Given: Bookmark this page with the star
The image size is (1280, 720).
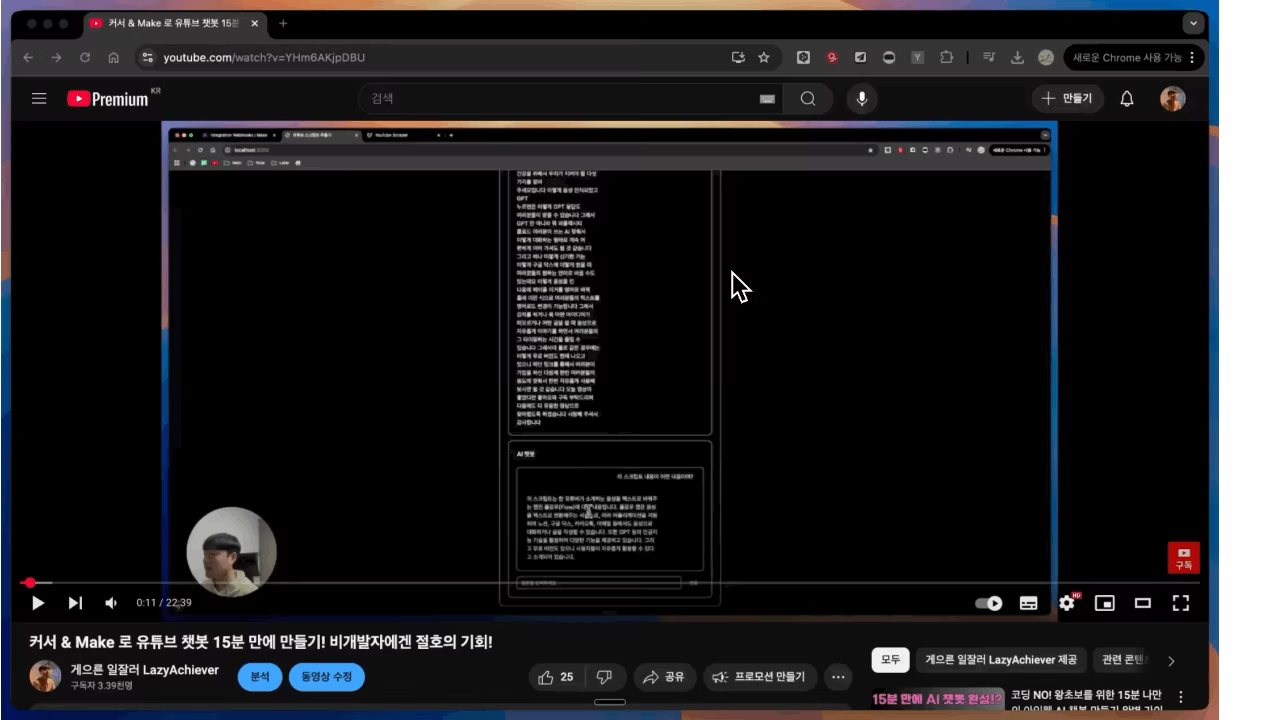Looking at the screenshot, I should [764, 57].
